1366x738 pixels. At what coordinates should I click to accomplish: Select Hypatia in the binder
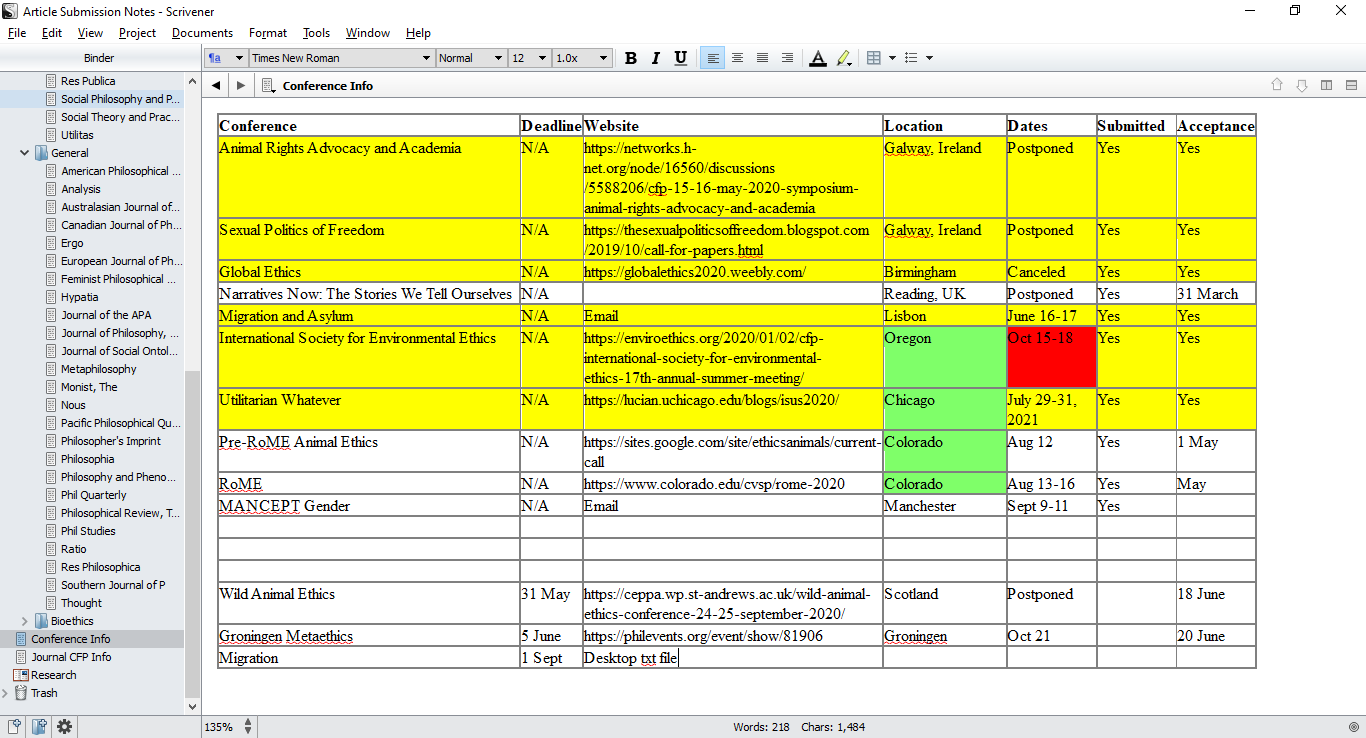80,297
